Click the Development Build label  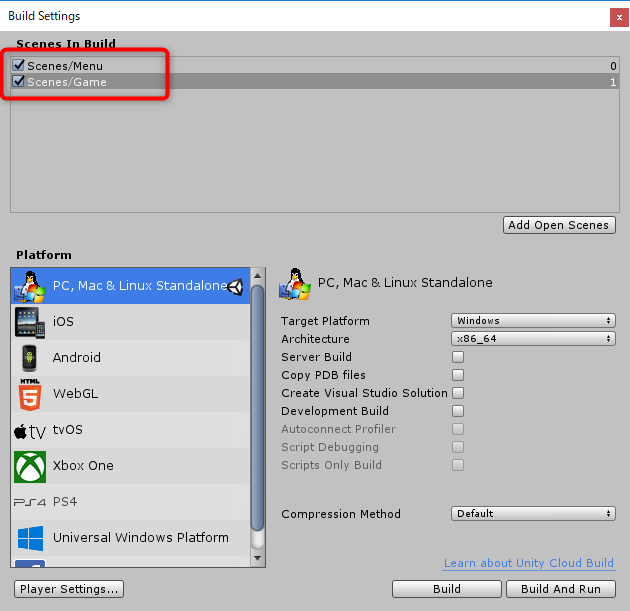(335, 411)
